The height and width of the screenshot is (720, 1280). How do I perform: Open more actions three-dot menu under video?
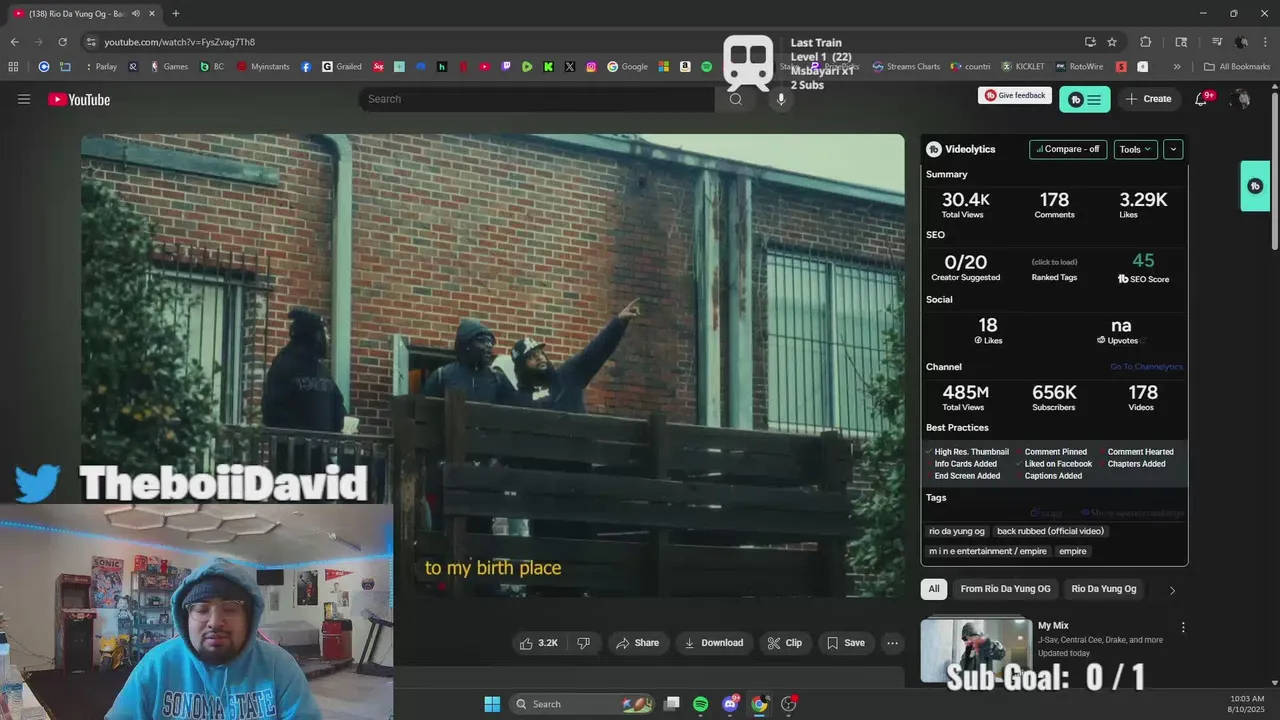[x=893, y=643]
